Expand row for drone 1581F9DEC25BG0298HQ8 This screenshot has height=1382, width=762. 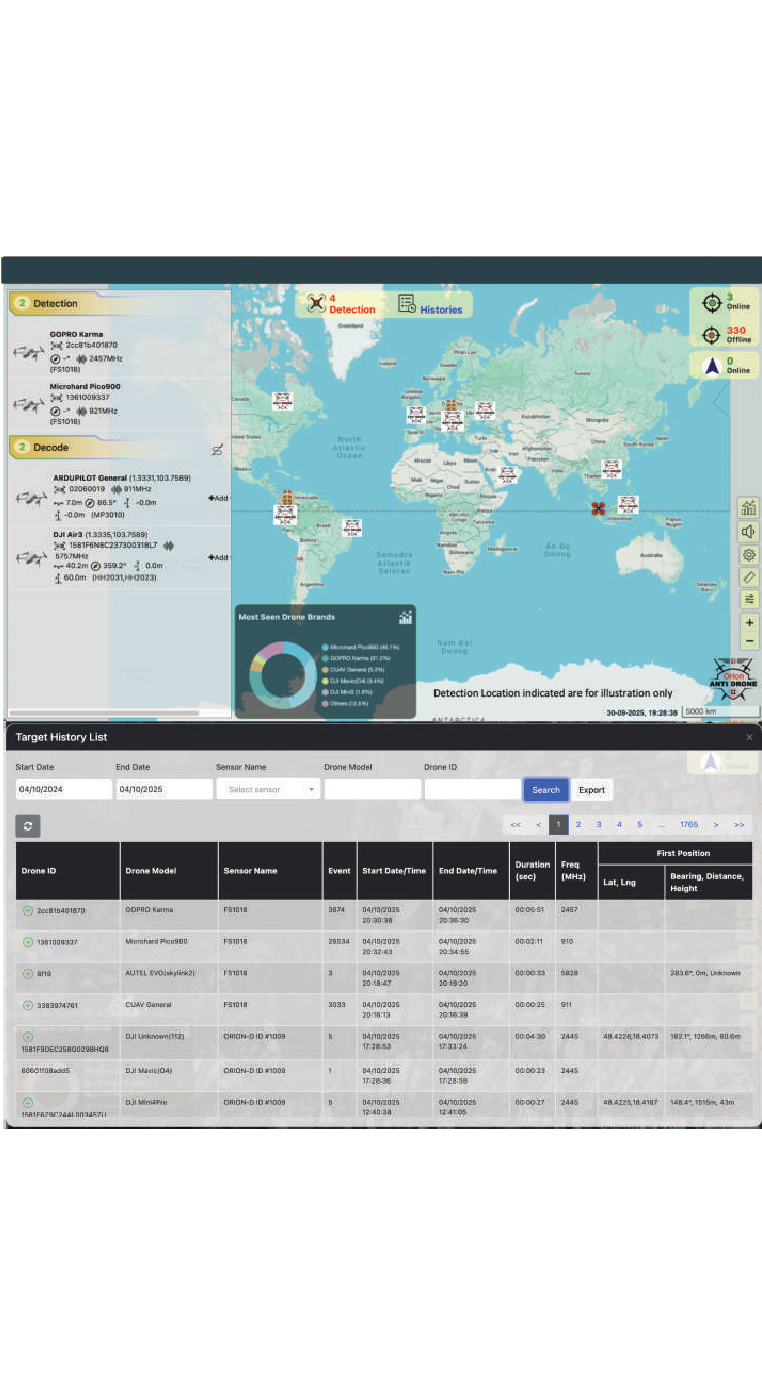click(28, 1038)
